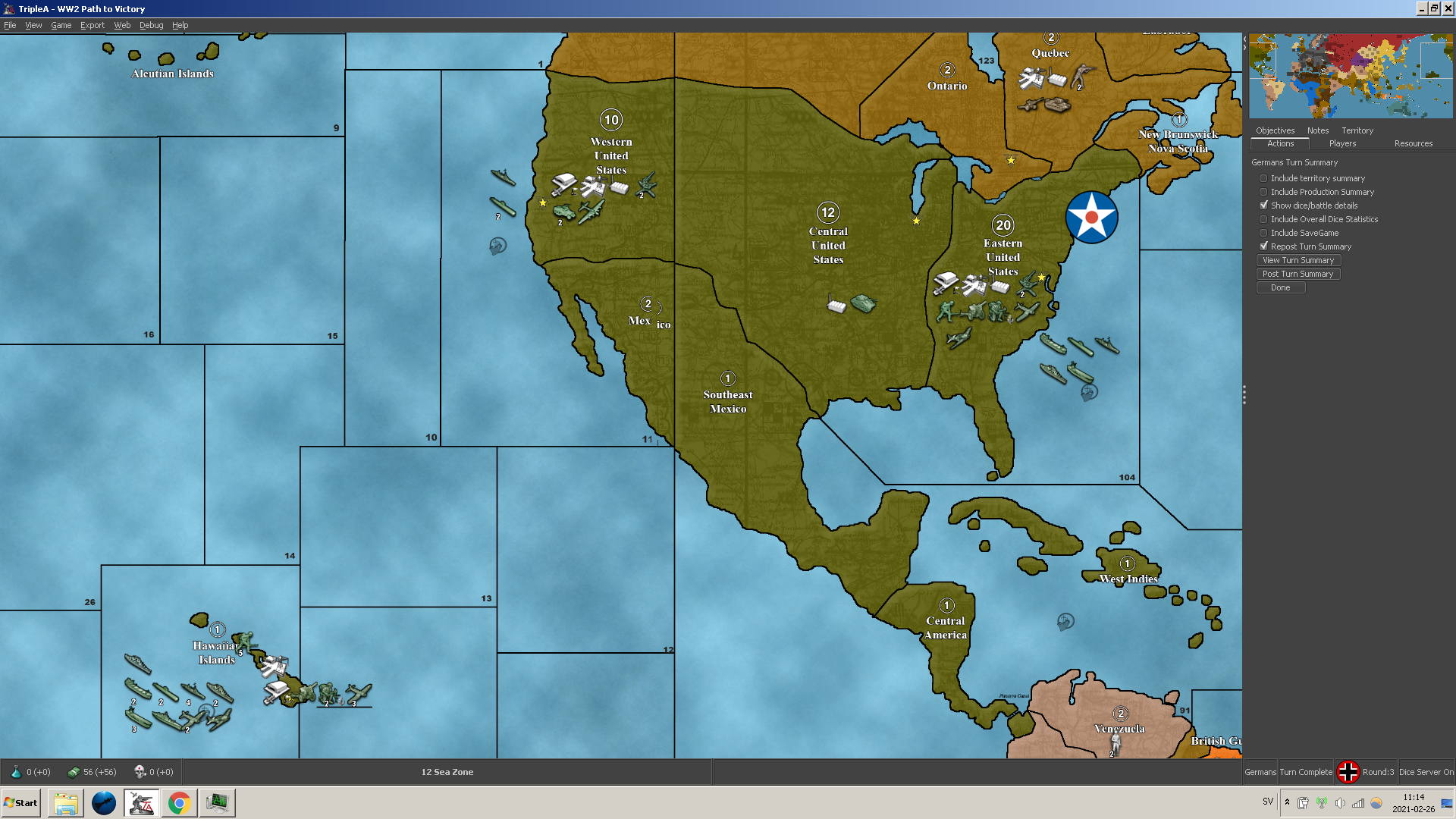Open Chrome from the taskbar

[180, 803]
